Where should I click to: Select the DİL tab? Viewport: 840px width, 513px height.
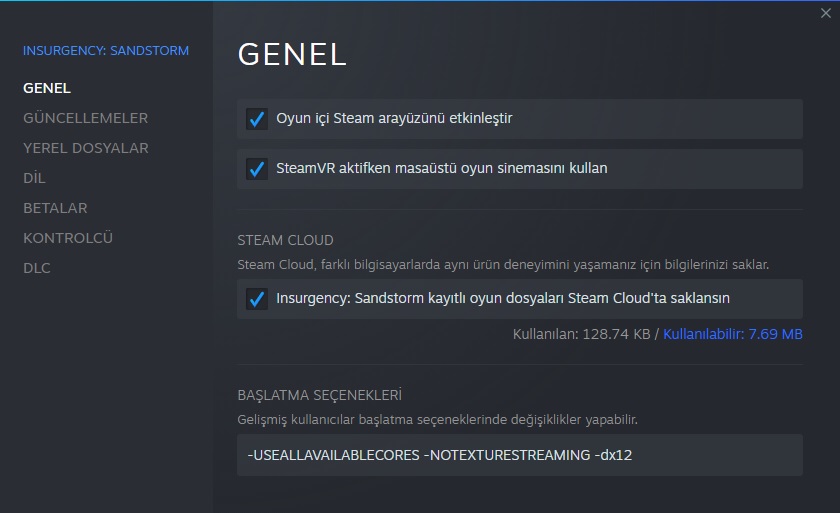[x=34, y=178]
